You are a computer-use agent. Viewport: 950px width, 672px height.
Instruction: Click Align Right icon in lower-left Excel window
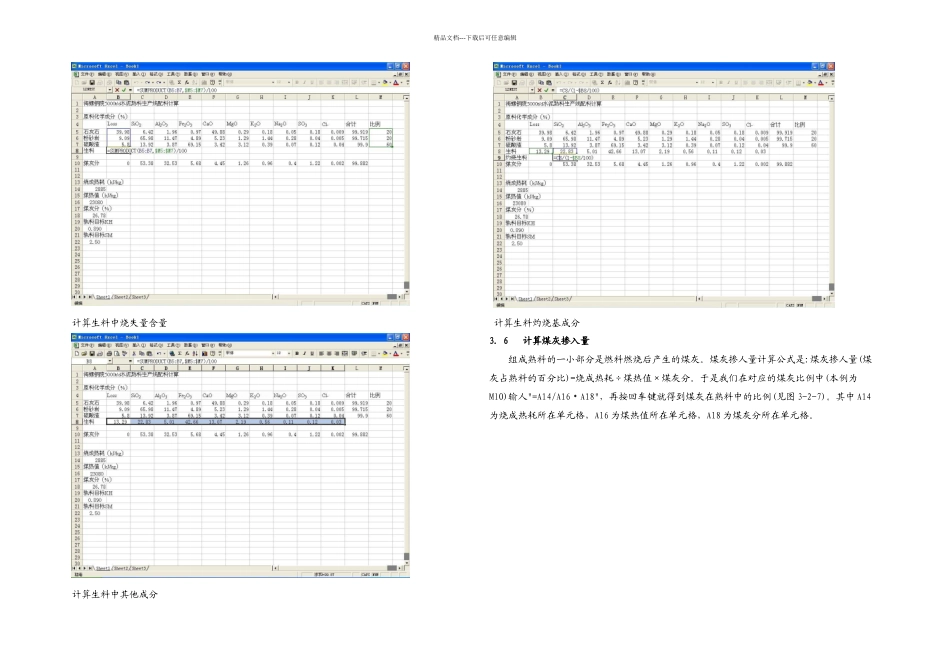point(337,353)
